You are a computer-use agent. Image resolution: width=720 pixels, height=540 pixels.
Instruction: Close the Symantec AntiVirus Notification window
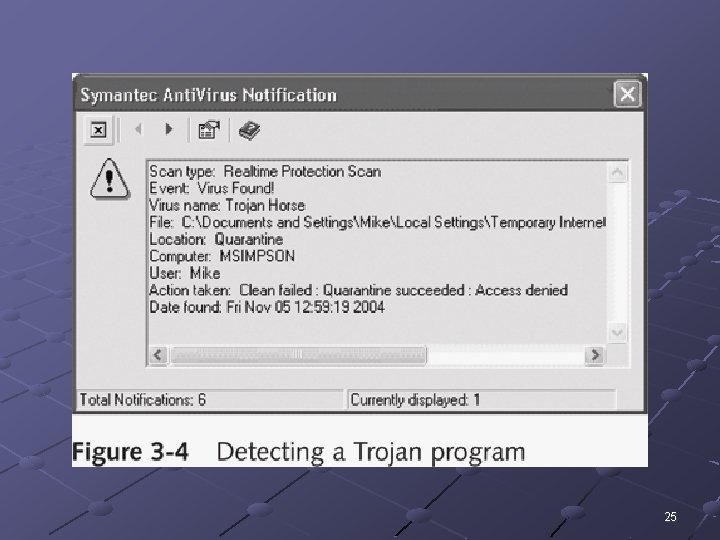click(x=627, y=94)
